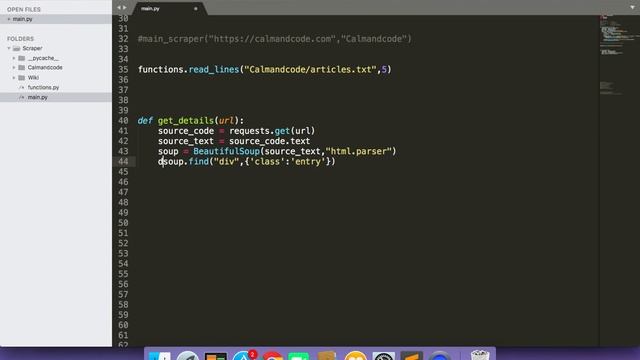The width and height of the screenshot is (640, 360).
Task: Select the __pycache__ folder label
Action: pos(43,58)
